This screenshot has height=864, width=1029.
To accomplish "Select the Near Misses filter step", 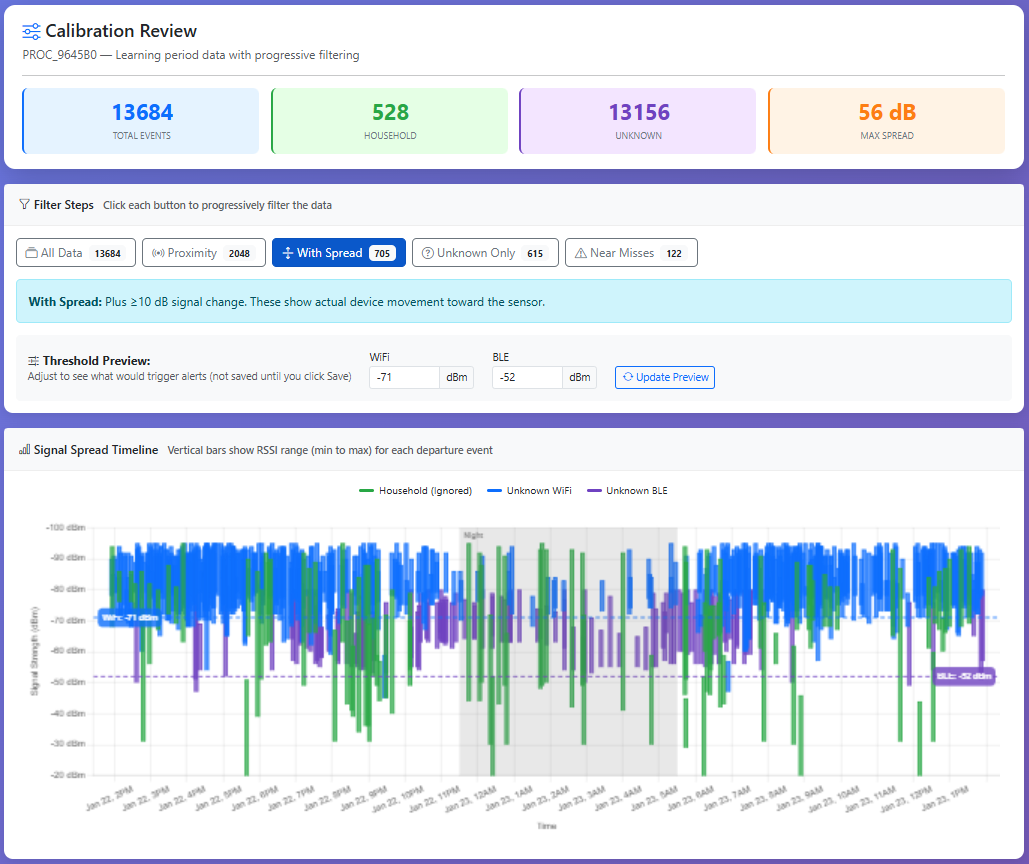I will pos(631,253).
